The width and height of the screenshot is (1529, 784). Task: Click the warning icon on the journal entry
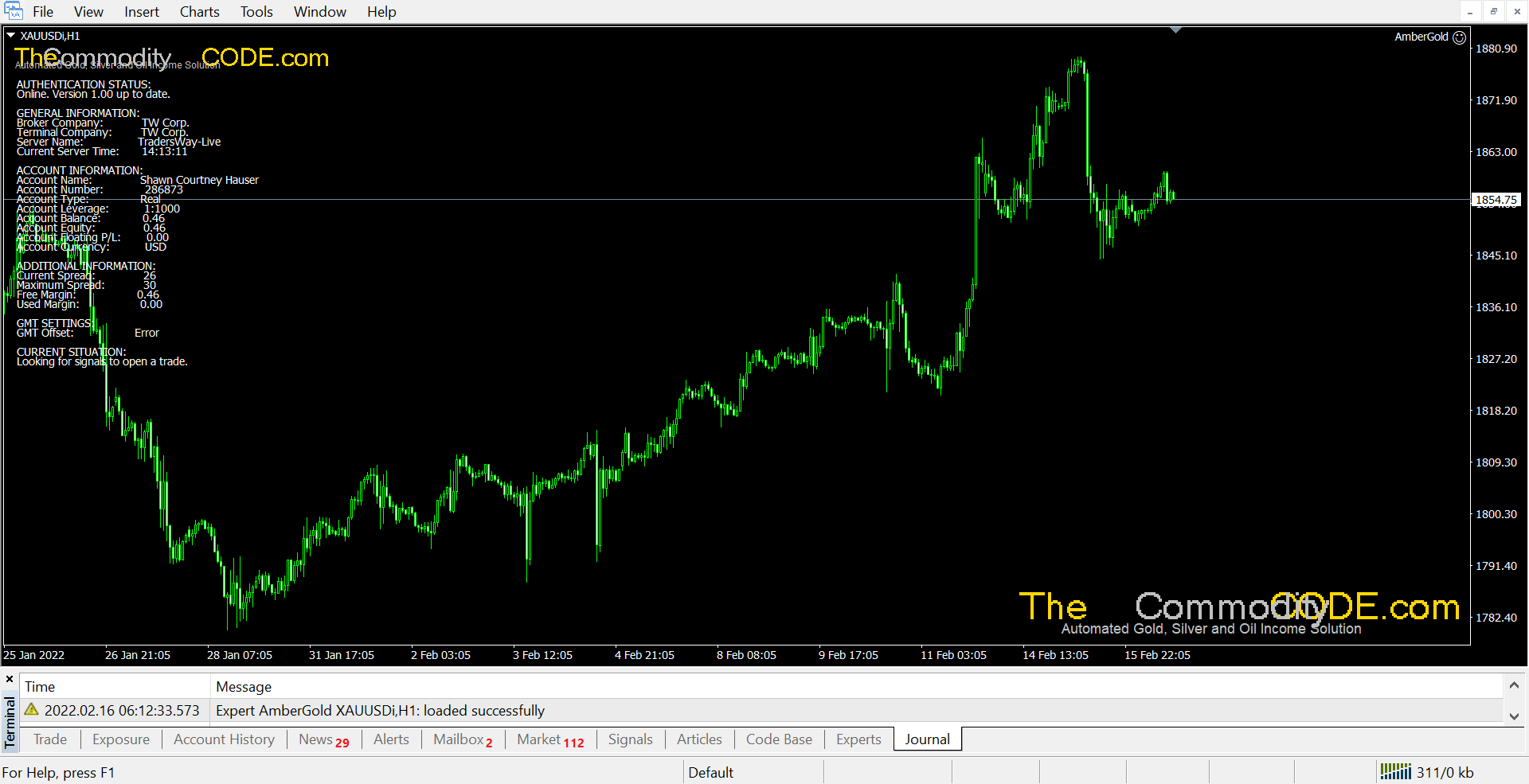[32, 710]
